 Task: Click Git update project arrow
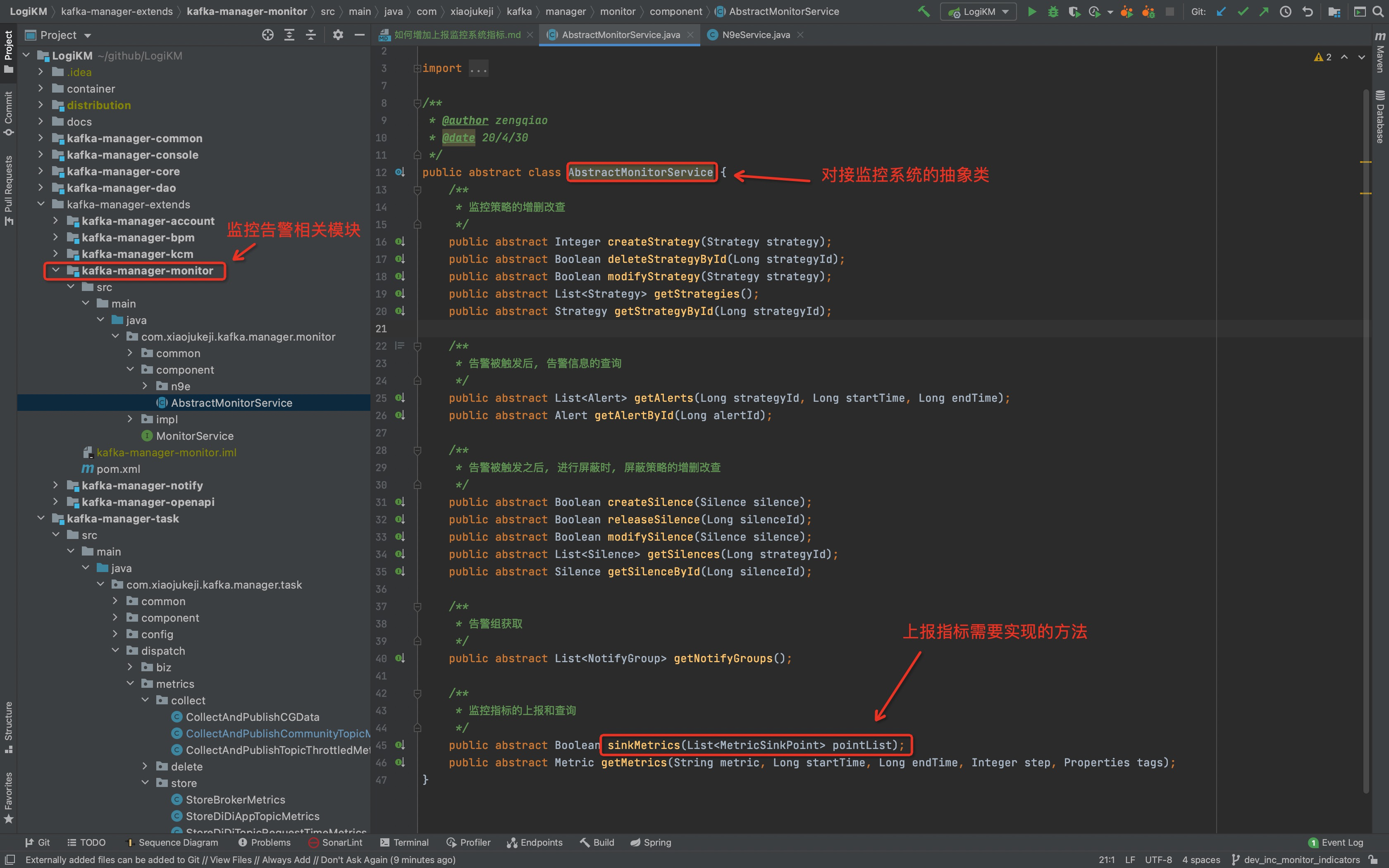pyautogui.click(x=1221, y=12)
